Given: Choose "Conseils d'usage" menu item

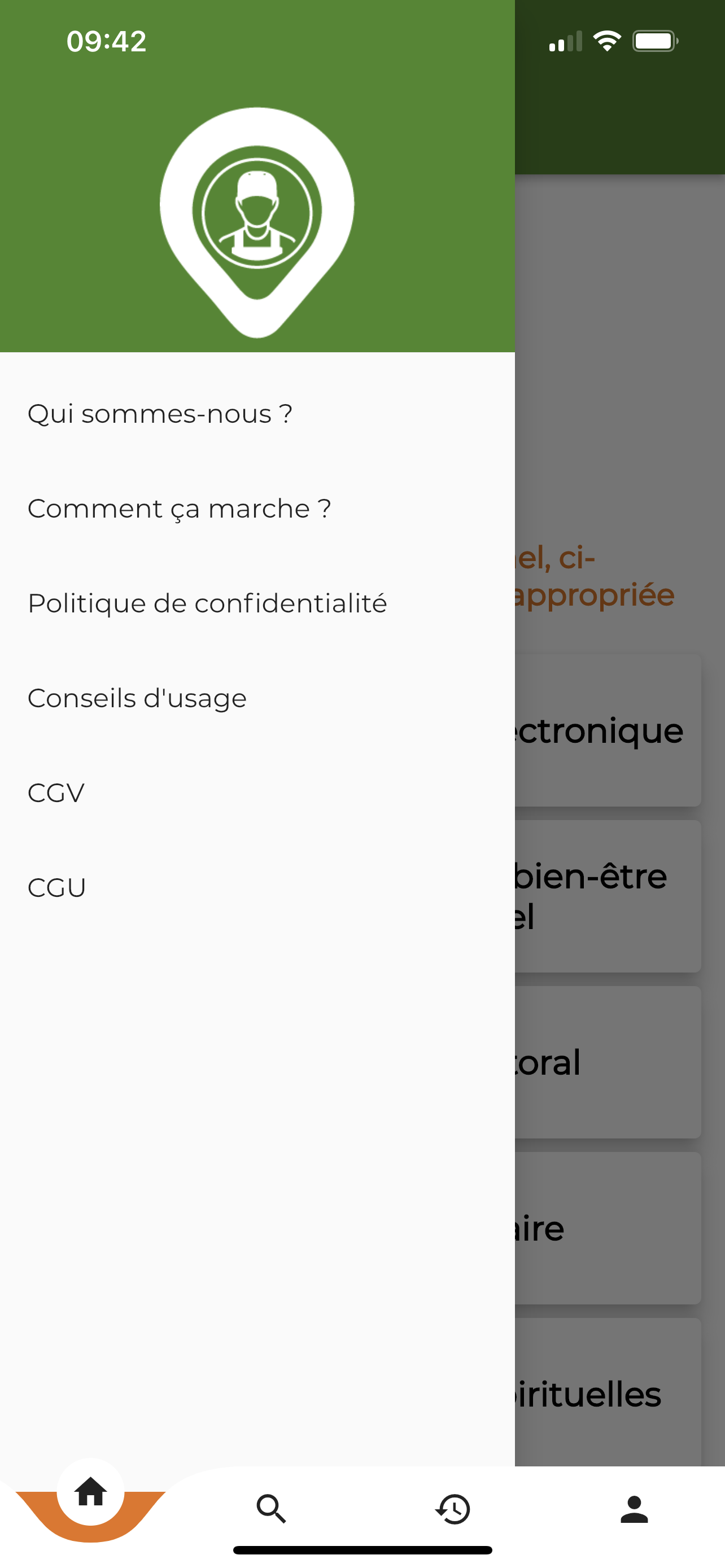Looking at the screenshot, I should click(x=137, y=698).
